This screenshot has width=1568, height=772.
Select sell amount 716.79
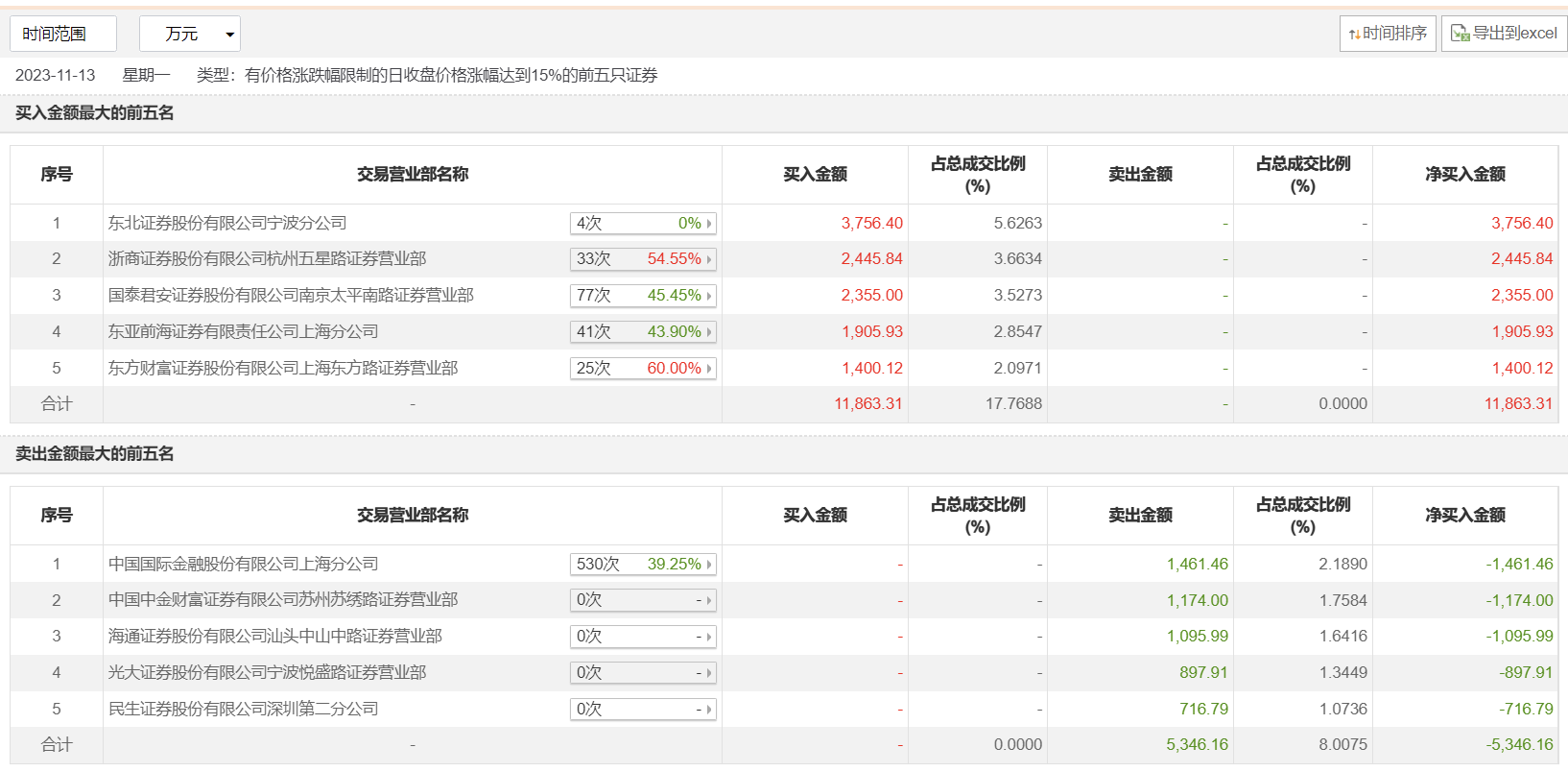1203,709
